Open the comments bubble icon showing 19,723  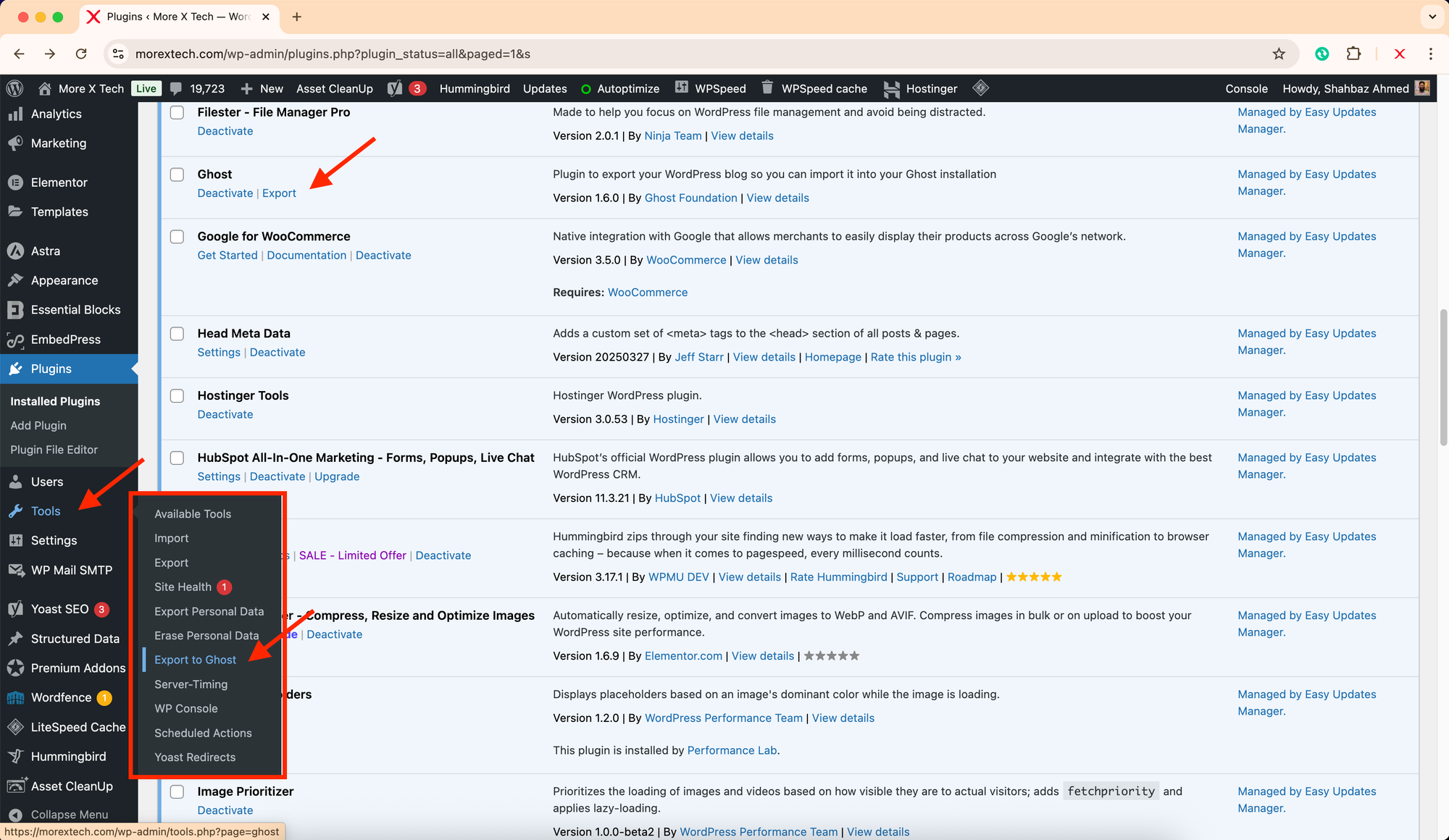tap(176, 88)
